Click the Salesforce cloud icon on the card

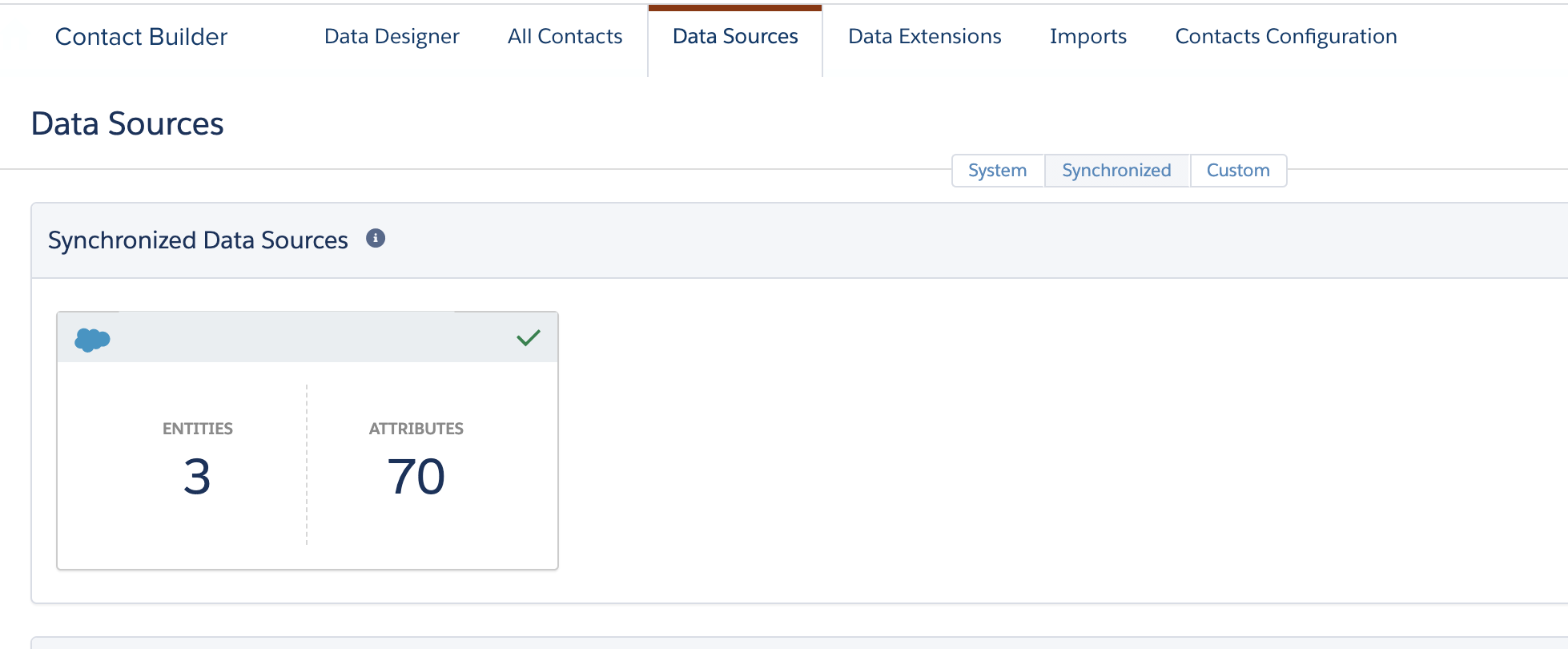coord(92,340)
